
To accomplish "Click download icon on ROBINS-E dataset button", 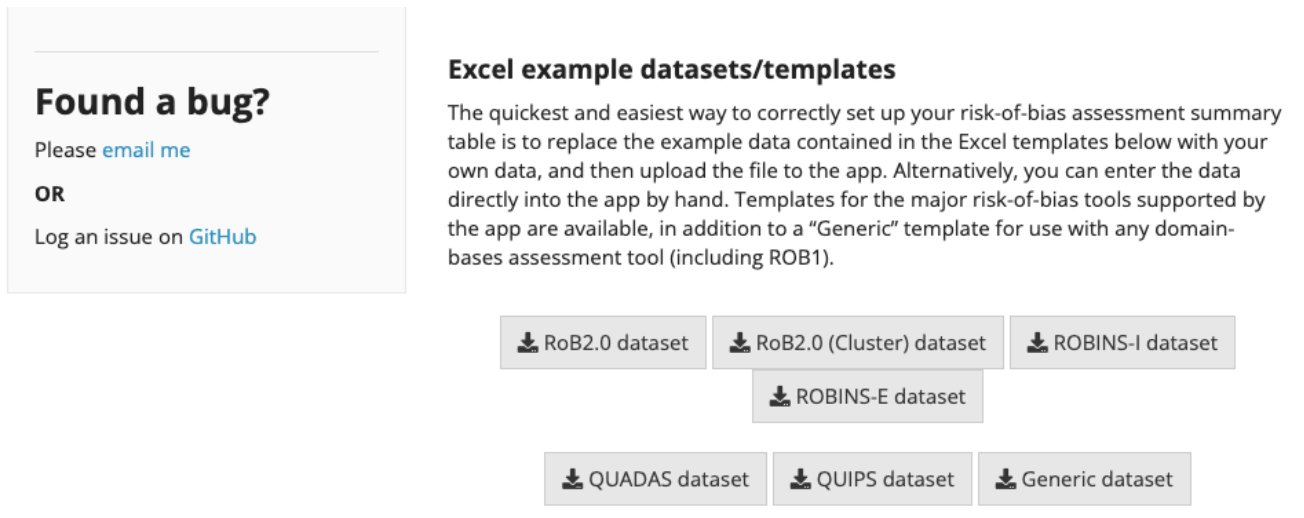I will pyautogui.click(x=780, y=397).
